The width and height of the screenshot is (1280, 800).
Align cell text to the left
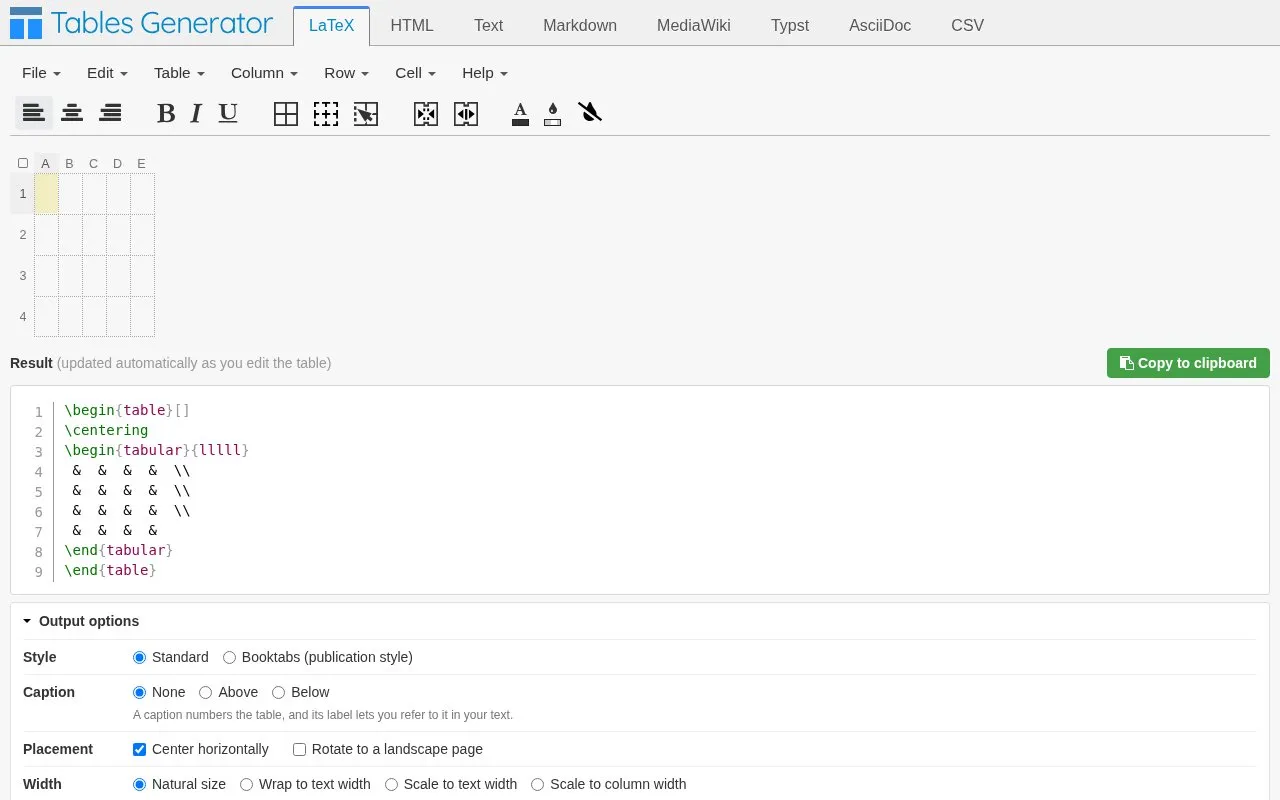click(34, 113)
